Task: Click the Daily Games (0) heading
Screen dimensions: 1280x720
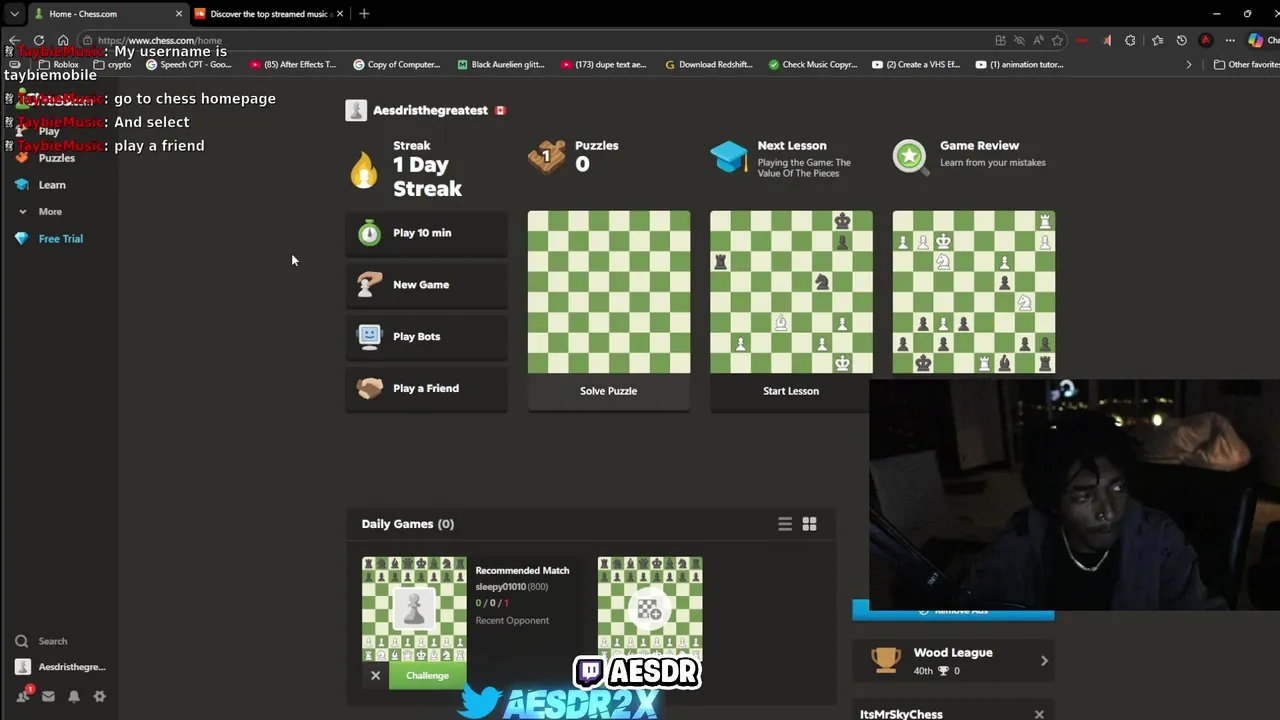Action: 408,524
